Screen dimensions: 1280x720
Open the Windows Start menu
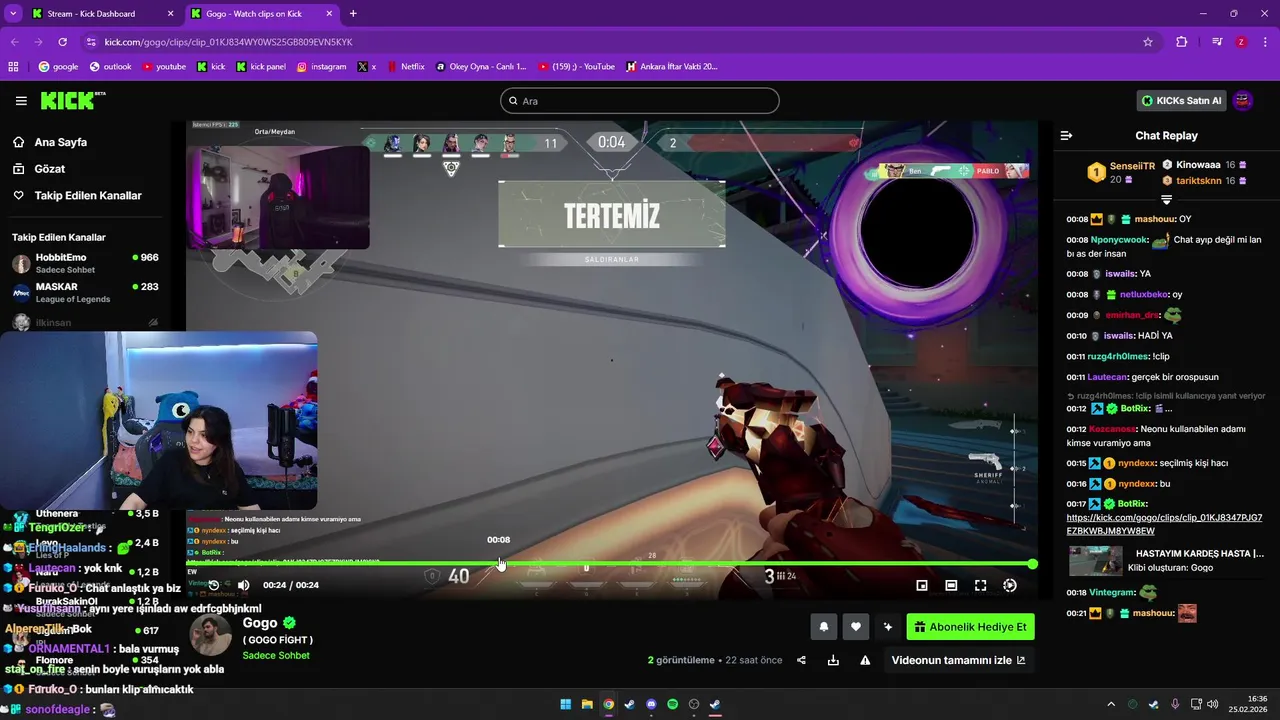565,704
